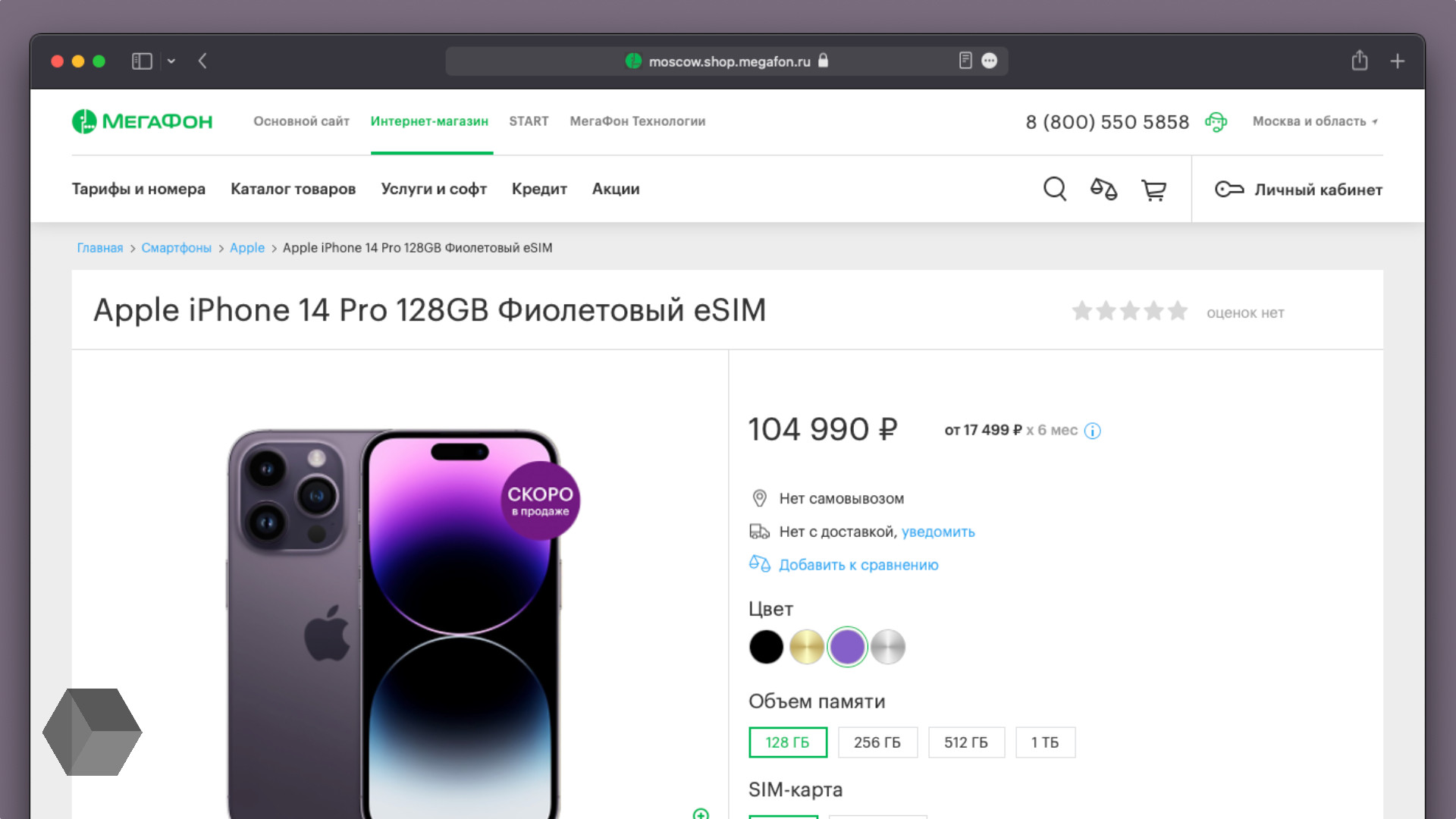Image resolution: width=1456 pixels, height=819 pixels.
Task: Click the Apple breadcrumb link
Action: click(x=247, y=247)
